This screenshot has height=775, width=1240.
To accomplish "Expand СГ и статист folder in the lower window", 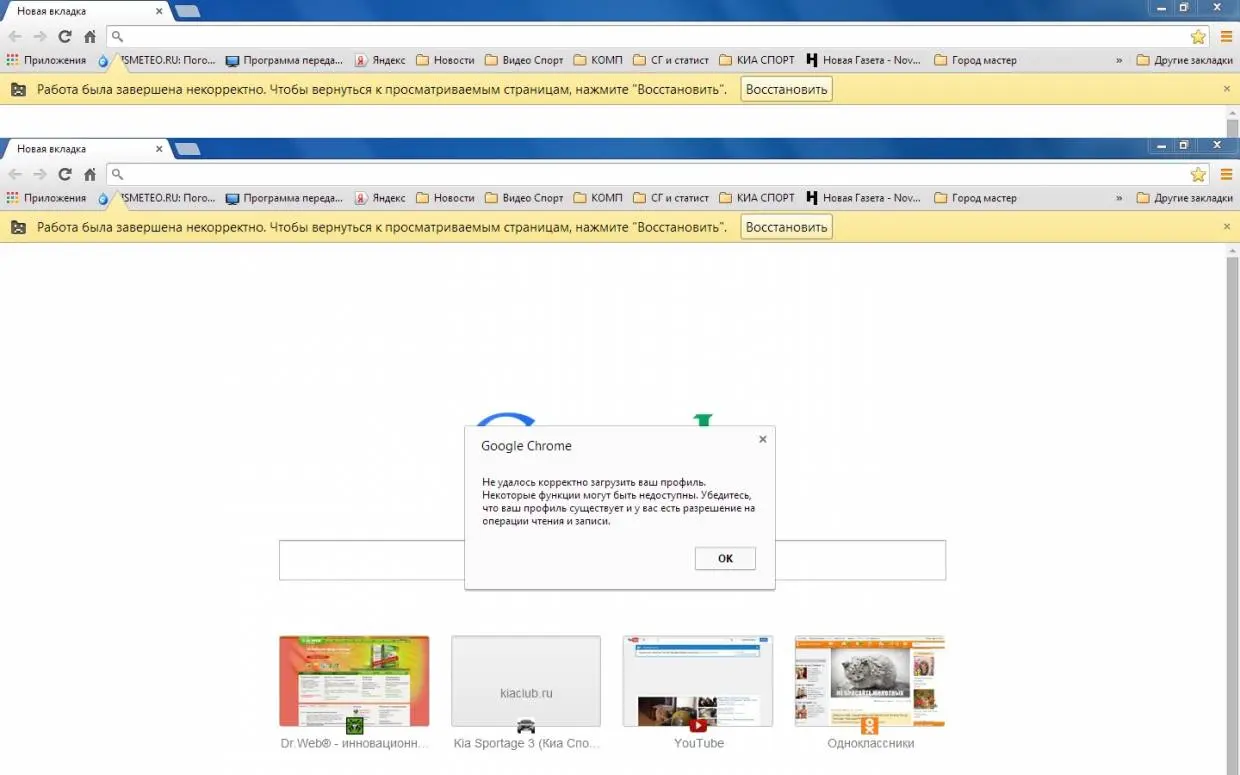I will click(671, 198).
